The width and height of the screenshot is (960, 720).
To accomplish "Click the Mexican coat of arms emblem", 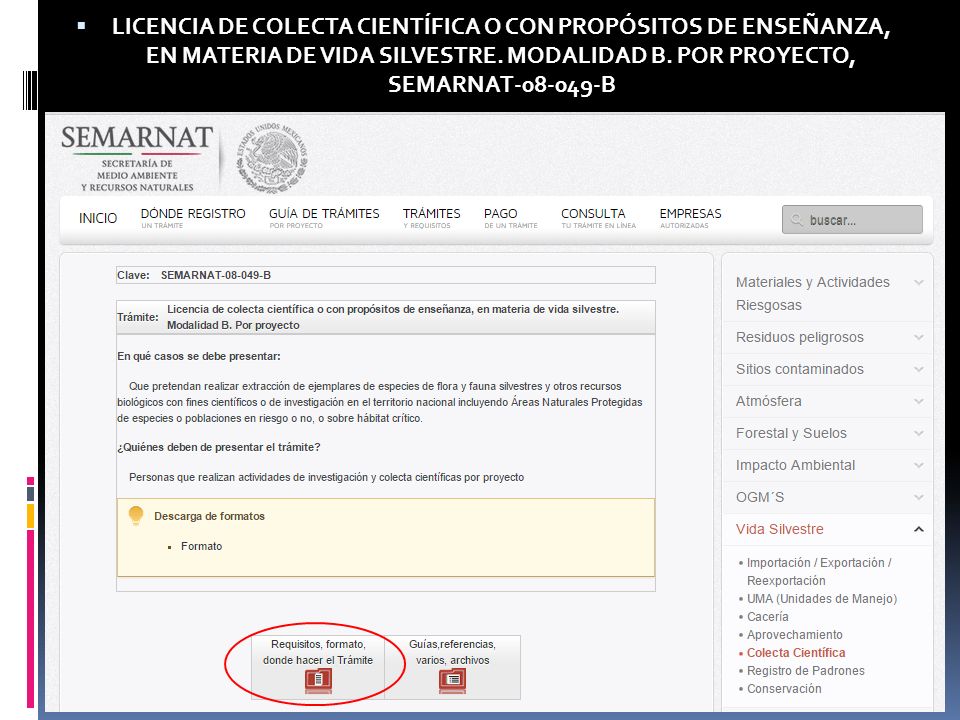I will tap(272, 157).
